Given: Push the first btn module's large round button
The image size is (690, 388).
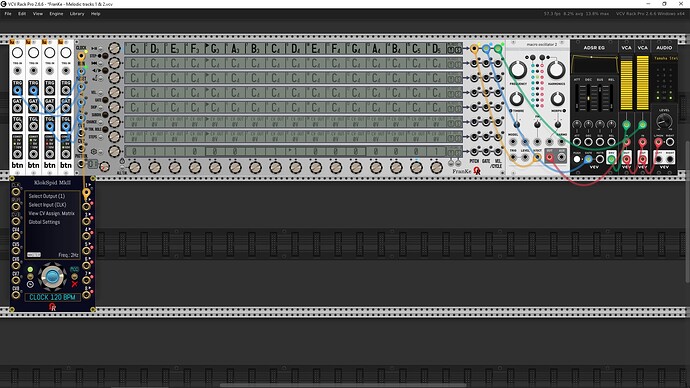Looking at the screenshot, I should coord(17,53).
